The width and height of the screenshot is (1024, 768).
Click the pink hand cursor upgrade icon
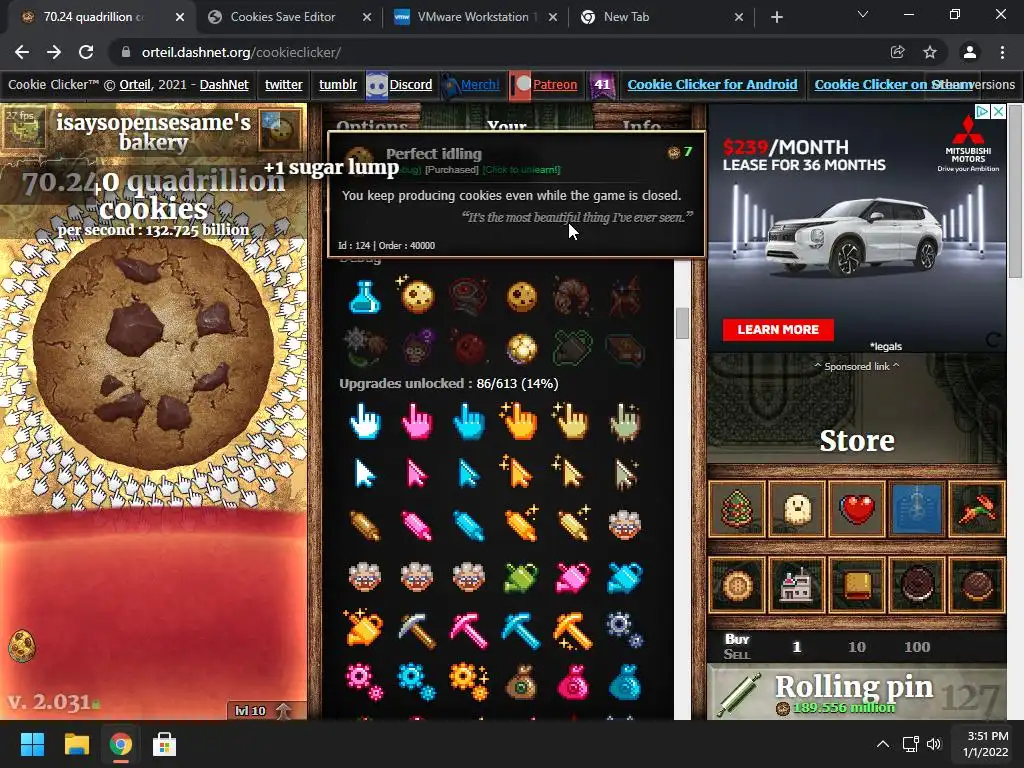[417, 421]
